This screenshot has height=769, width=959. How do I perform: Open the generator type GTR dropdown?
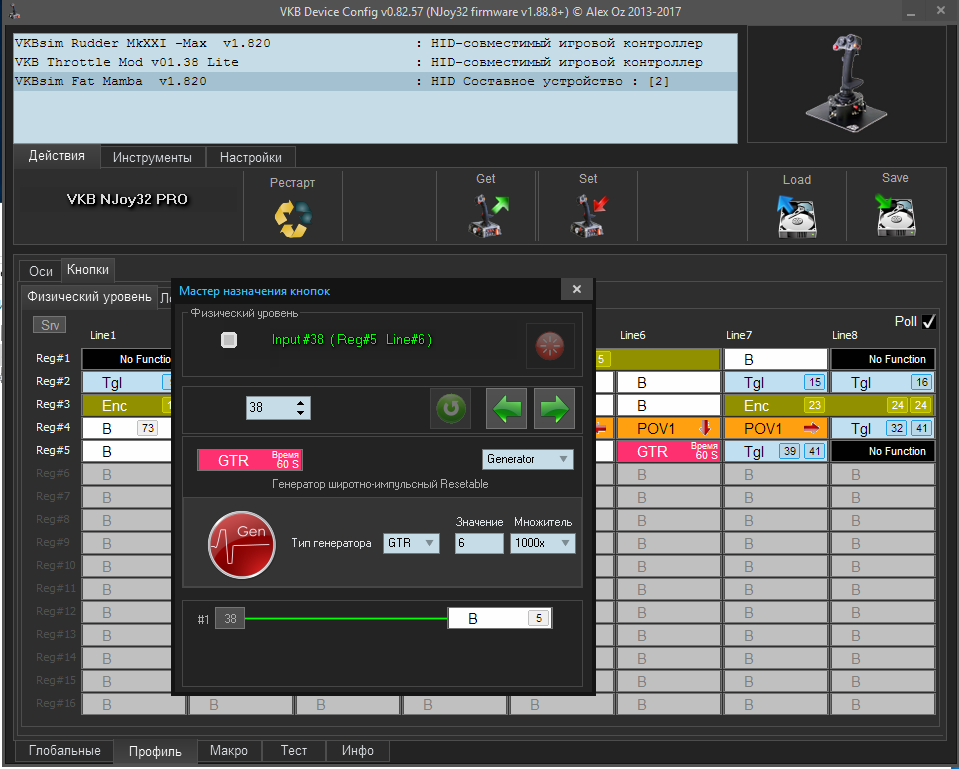(411, 543)
